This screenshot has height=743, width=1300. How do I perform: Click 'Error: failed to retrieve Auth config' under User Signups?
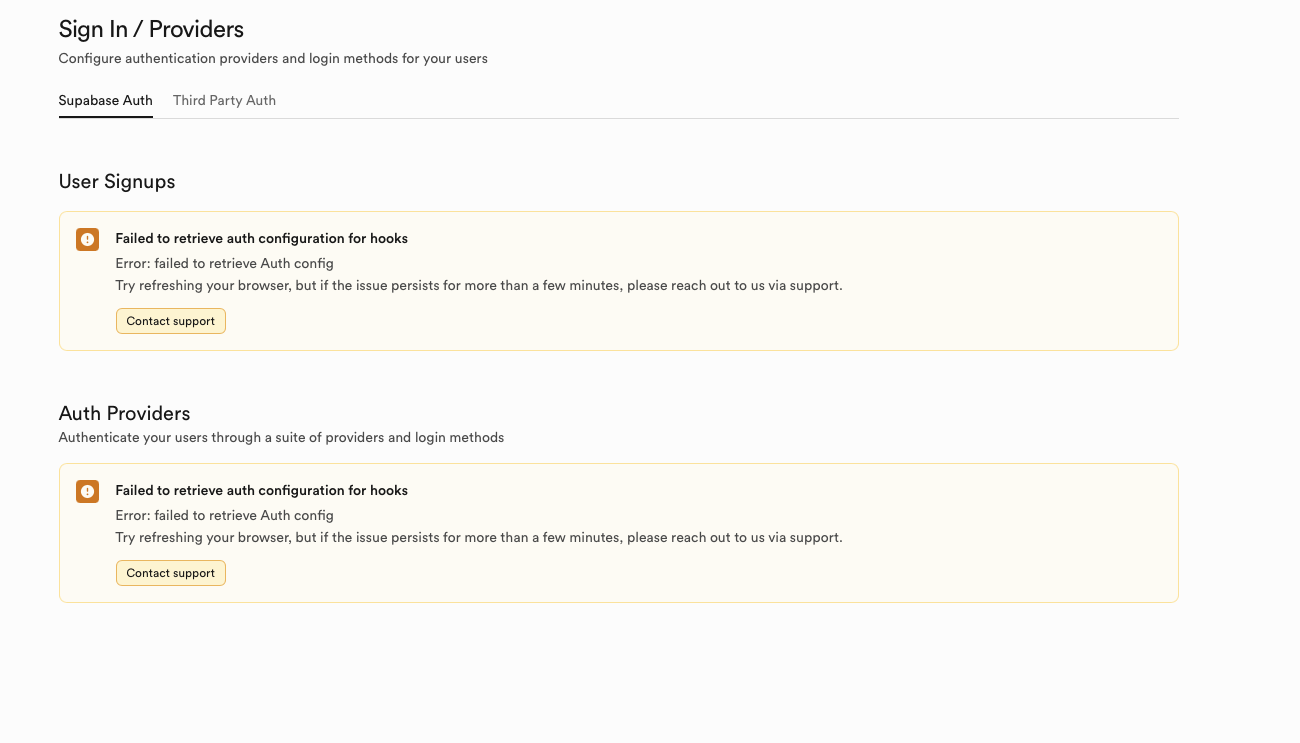(224, 264)
